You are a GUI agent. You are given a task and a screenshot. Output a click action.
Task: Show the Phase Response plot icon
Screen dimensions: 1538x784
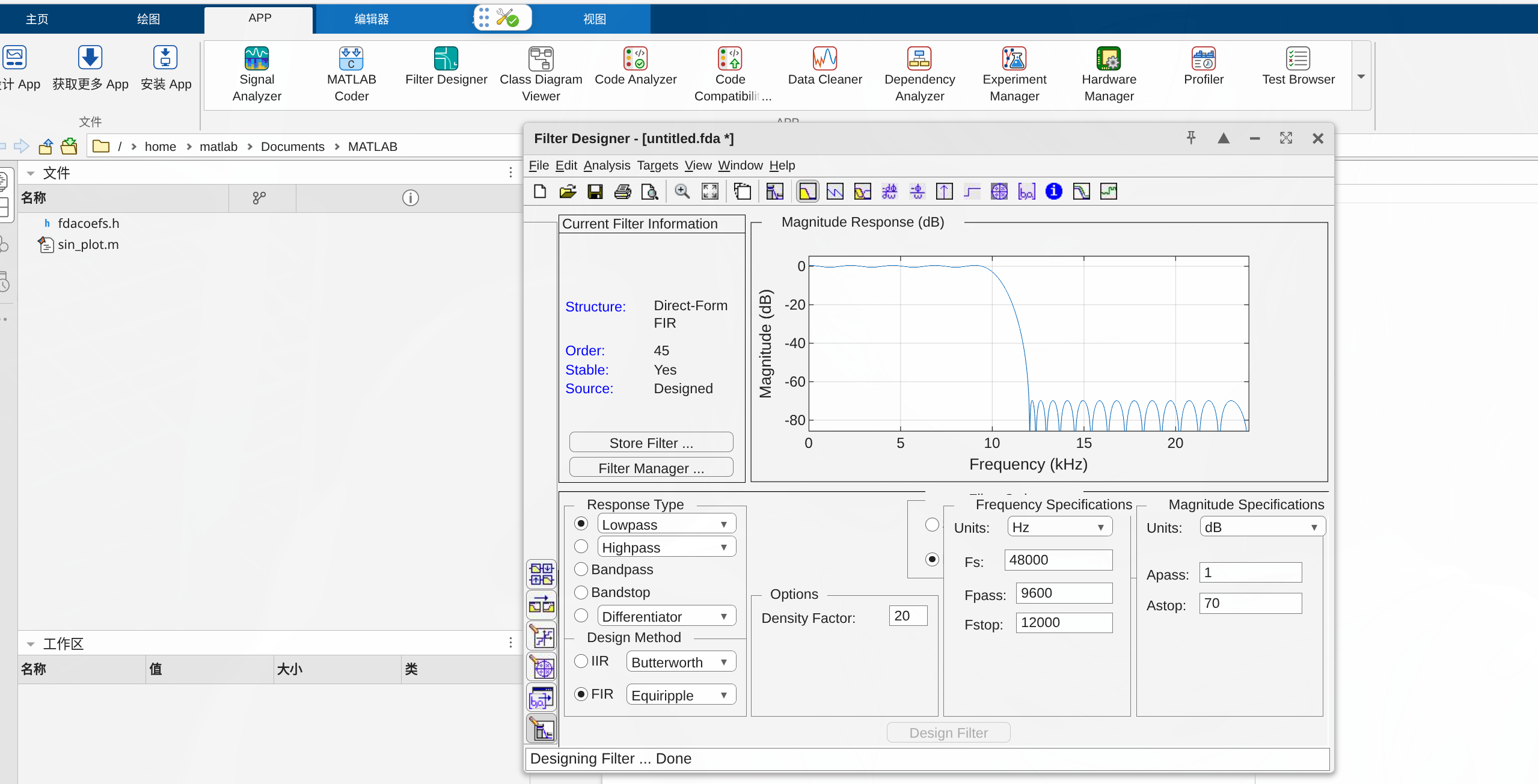click(835, 192)
